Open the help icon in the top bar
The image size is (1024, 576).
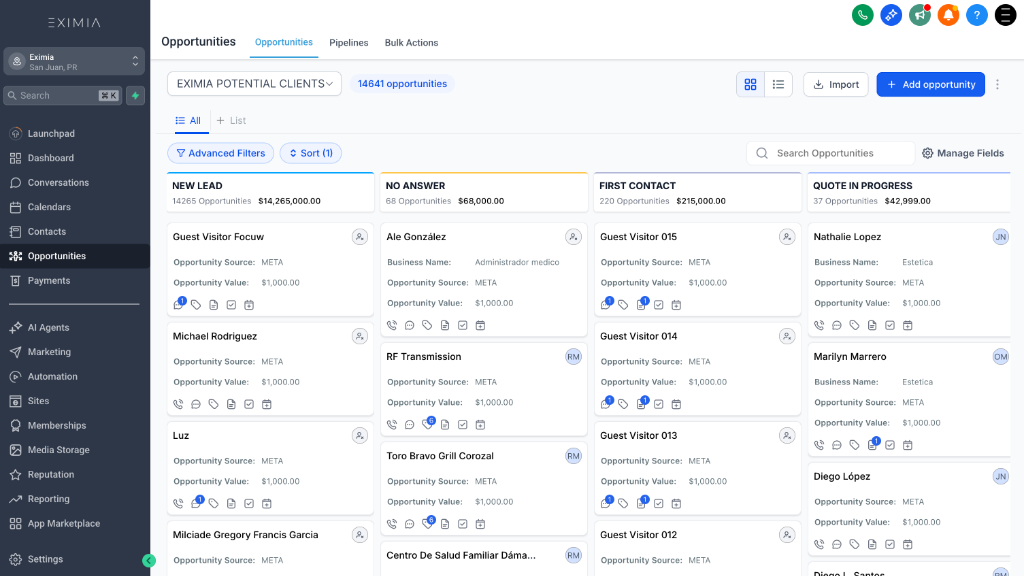(x=977, y=15)
